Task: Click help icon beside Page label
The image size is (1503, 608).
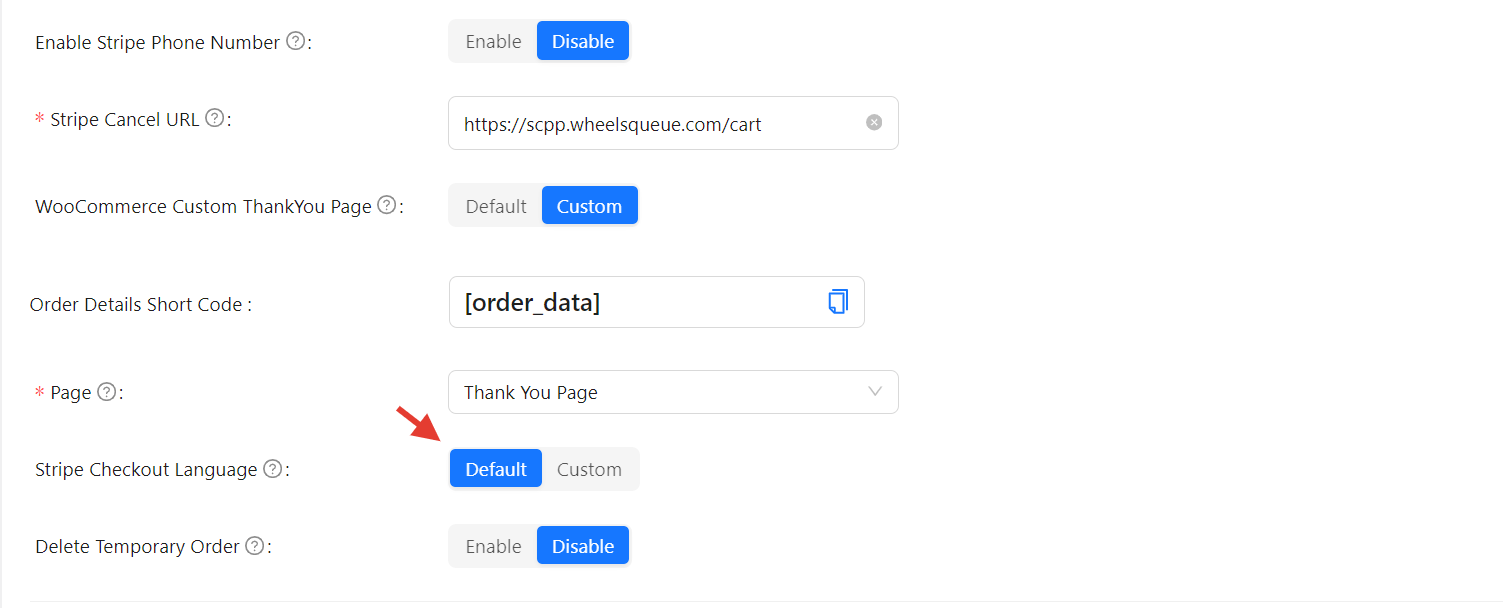Action: (x=106, y=392)
